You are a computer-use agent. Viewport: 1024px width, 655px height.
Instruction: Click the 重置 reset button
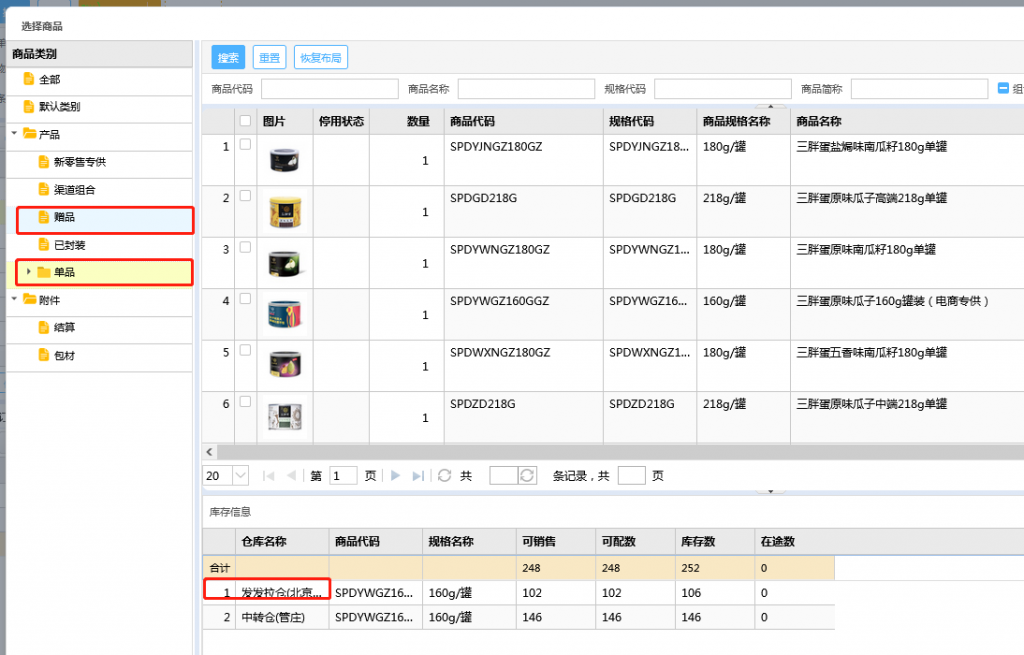coord(269,58)
